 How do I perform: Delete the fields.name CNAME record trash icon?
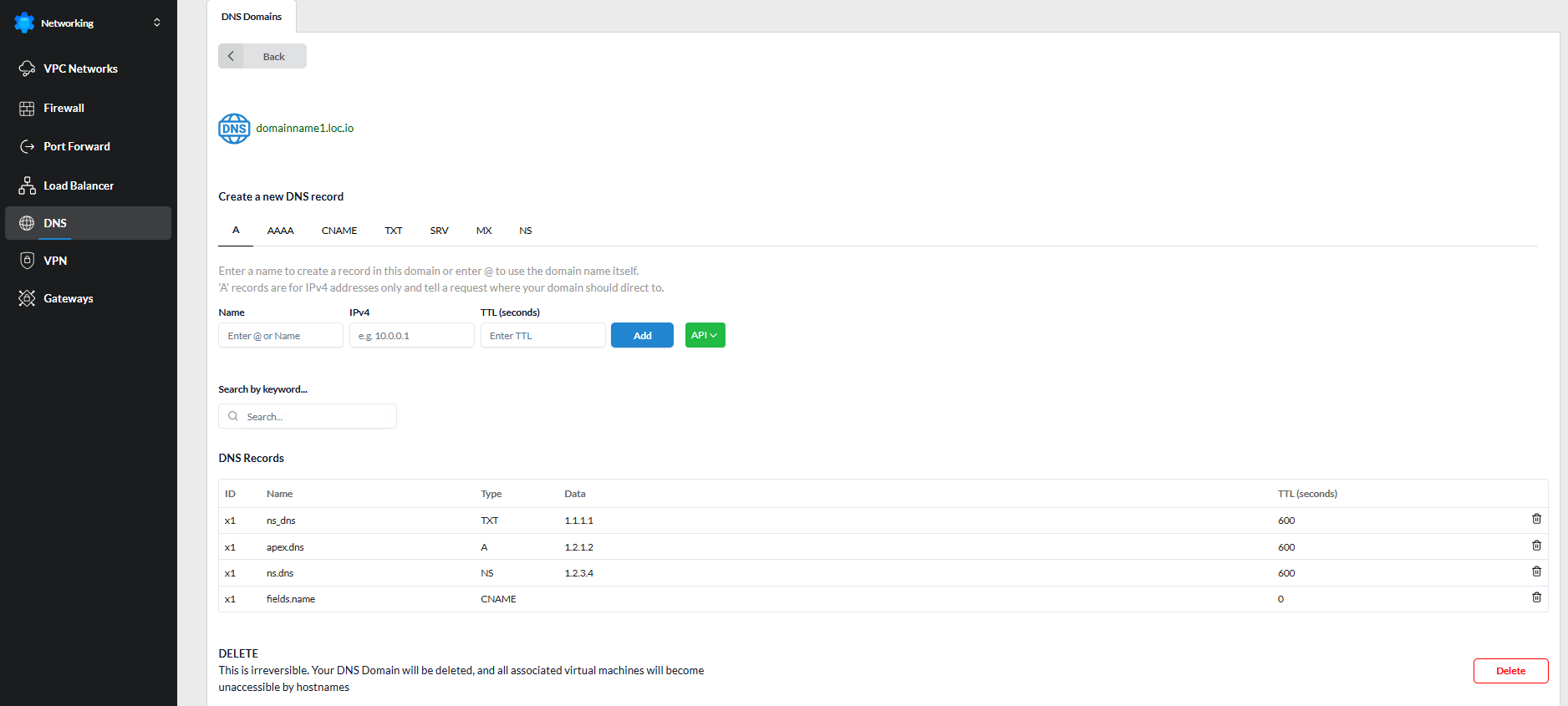1536,597
